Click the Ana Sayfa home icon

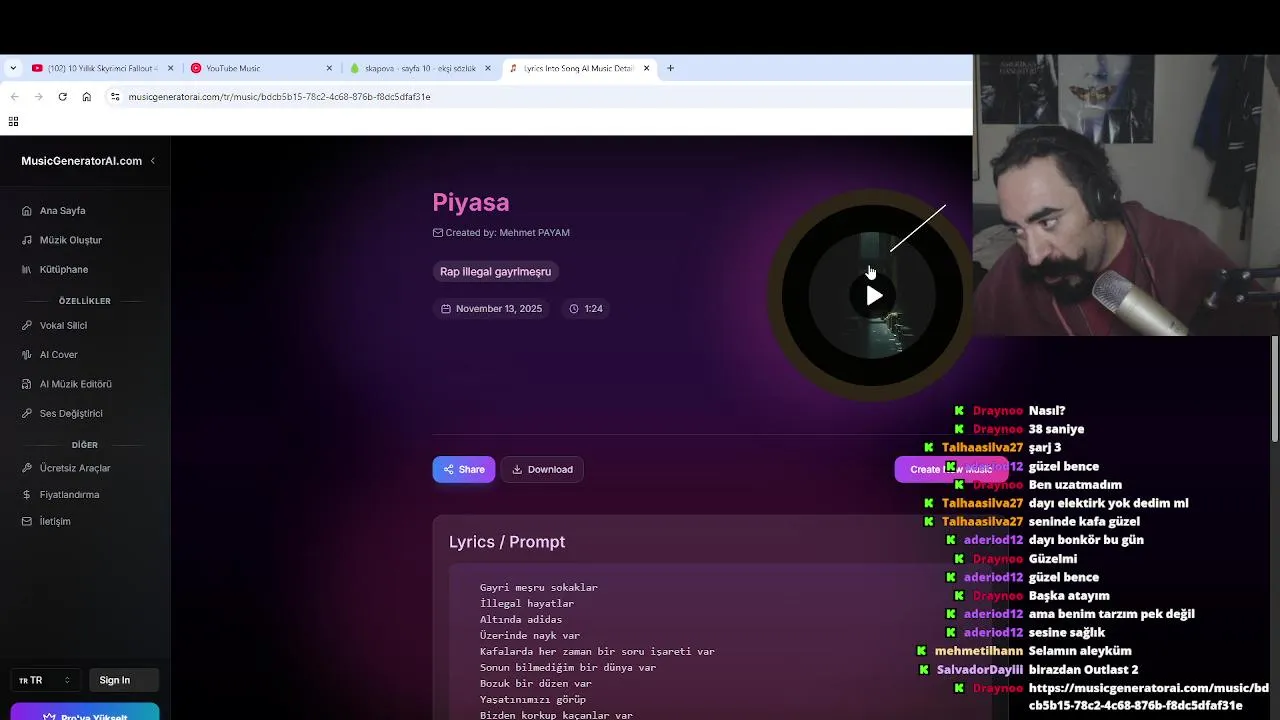point(27,211)
